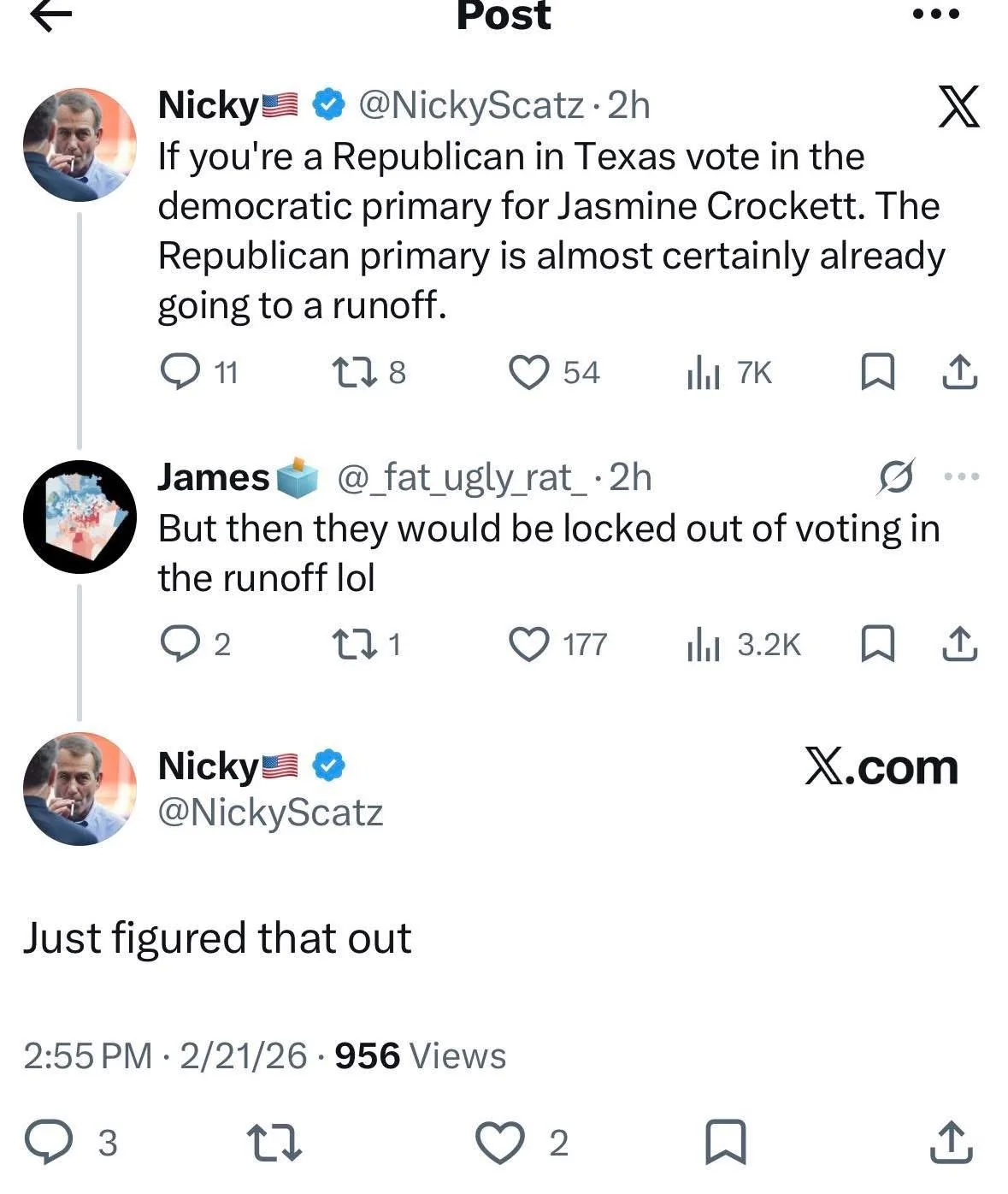Open Grok icon on James's reply
1008x1194 pixels.
click(897, 476)
